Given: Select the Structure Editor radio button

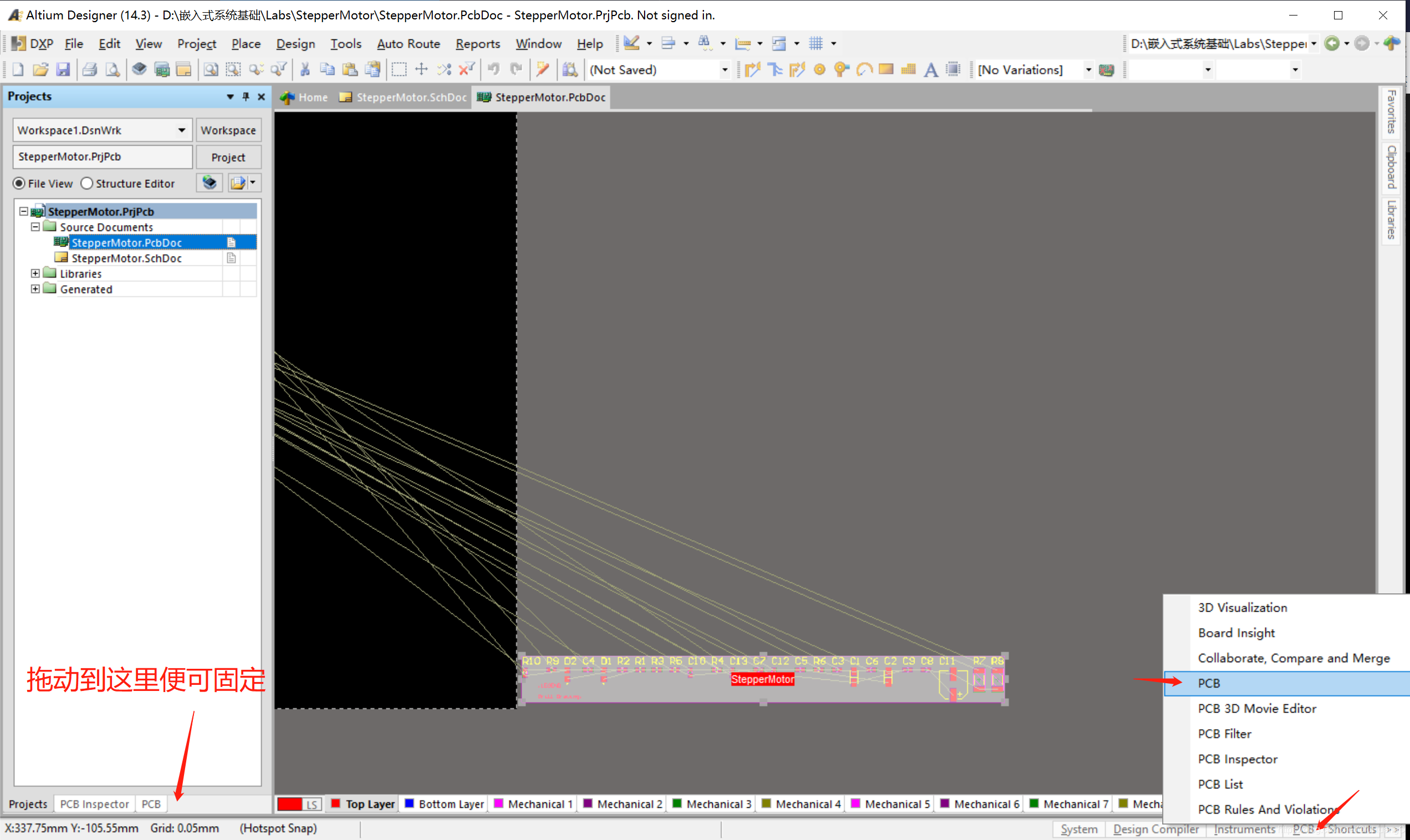Looking at the screenshot, I should point(87,183).
